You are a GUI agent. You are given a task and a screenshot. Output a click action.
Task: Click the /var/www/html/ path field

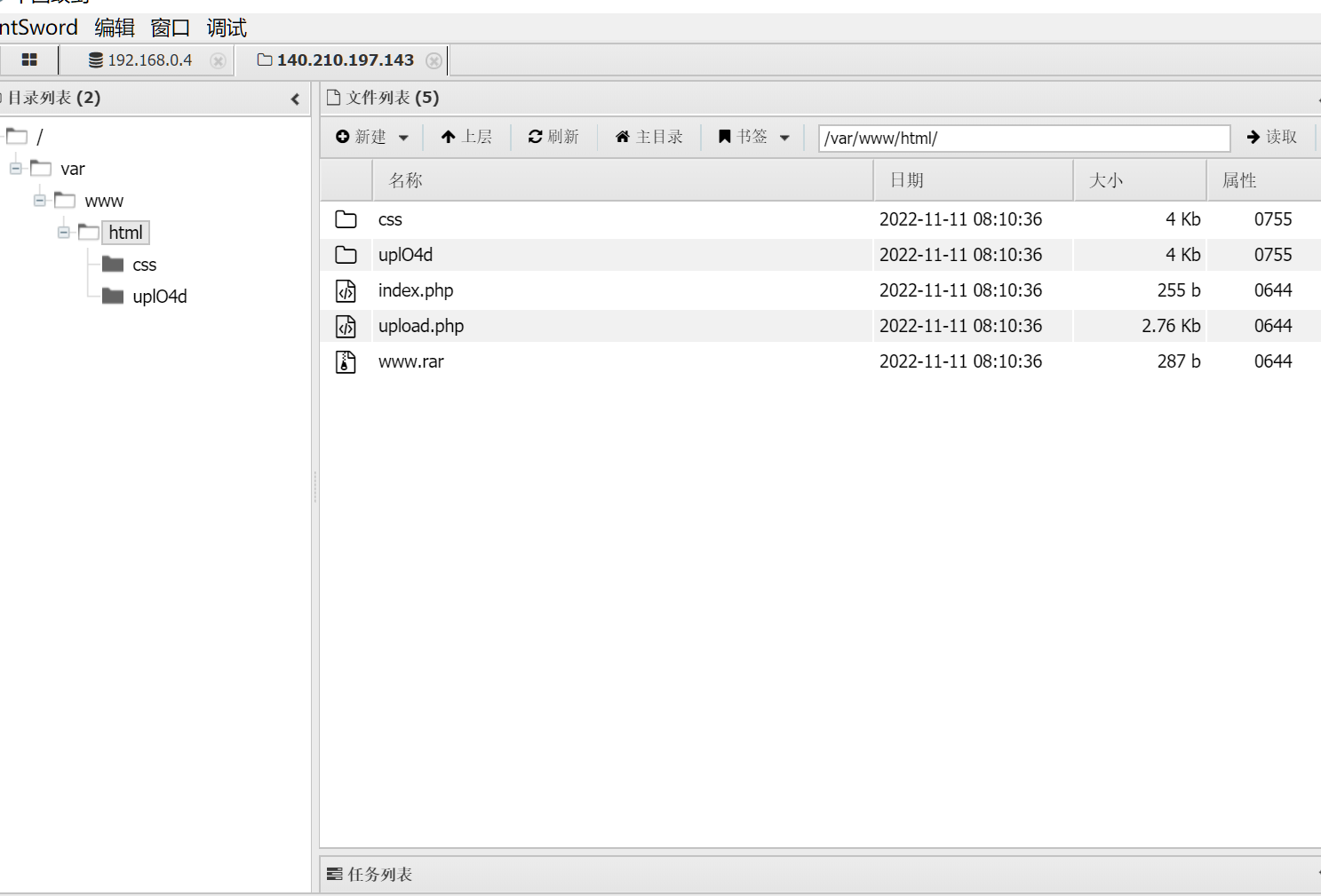tap(1023, 138)
